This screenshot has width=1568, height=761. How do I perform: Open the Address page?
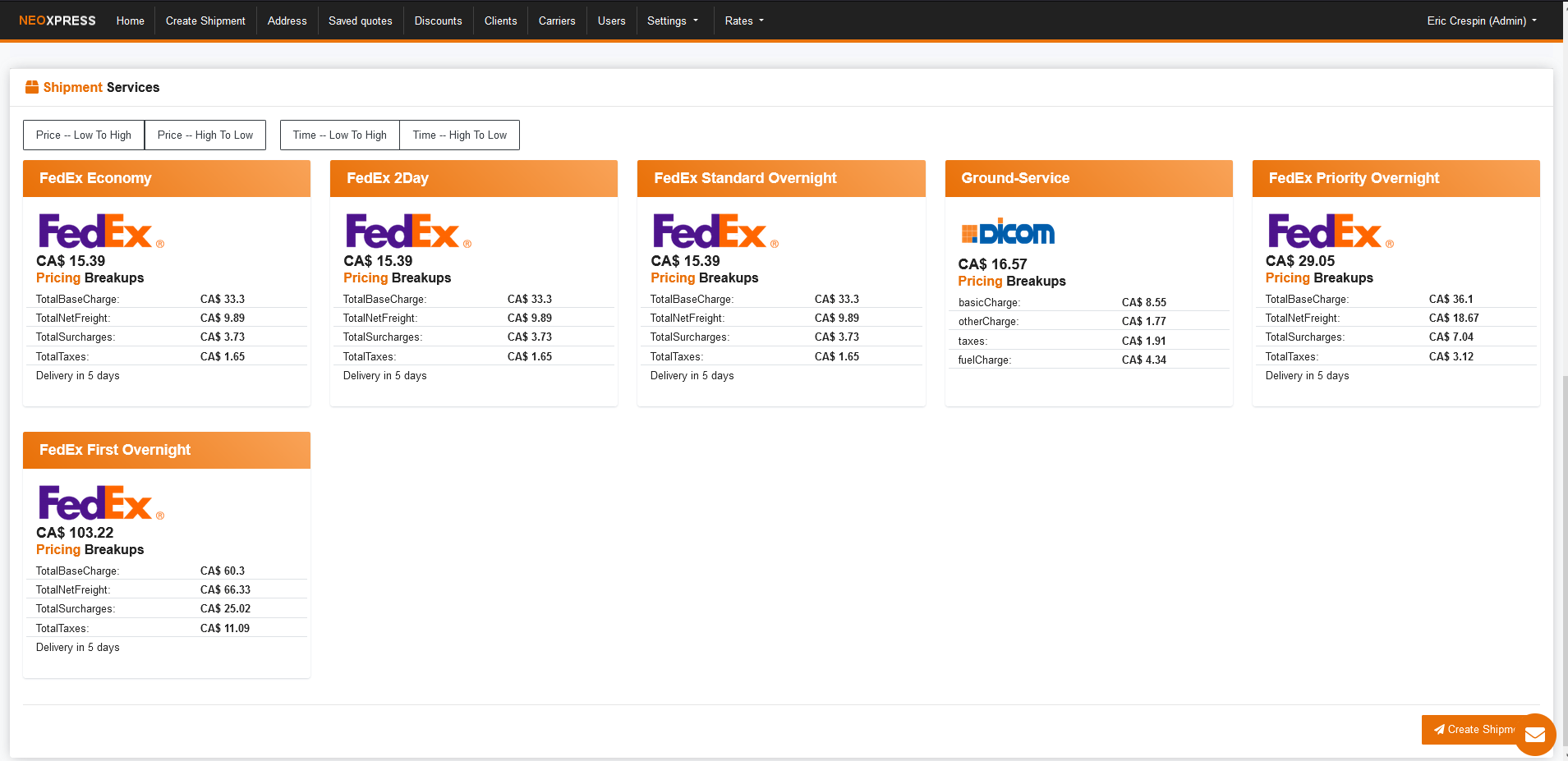[x=287, y=21]
